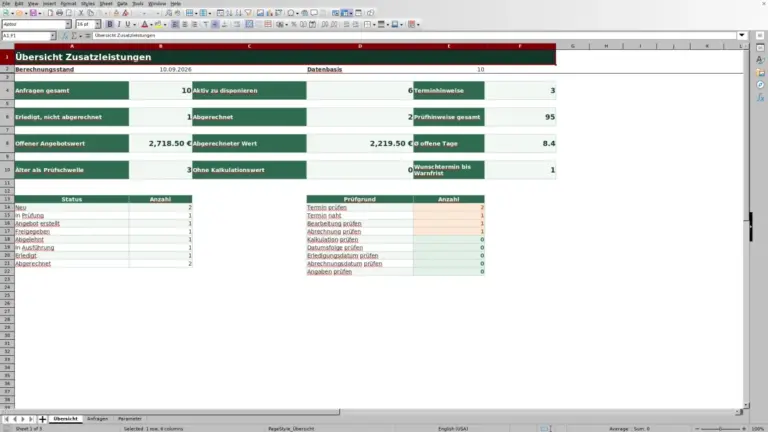Toggle Underline formatting
Viewport: 768px width, 432px height.
point(128,24)
